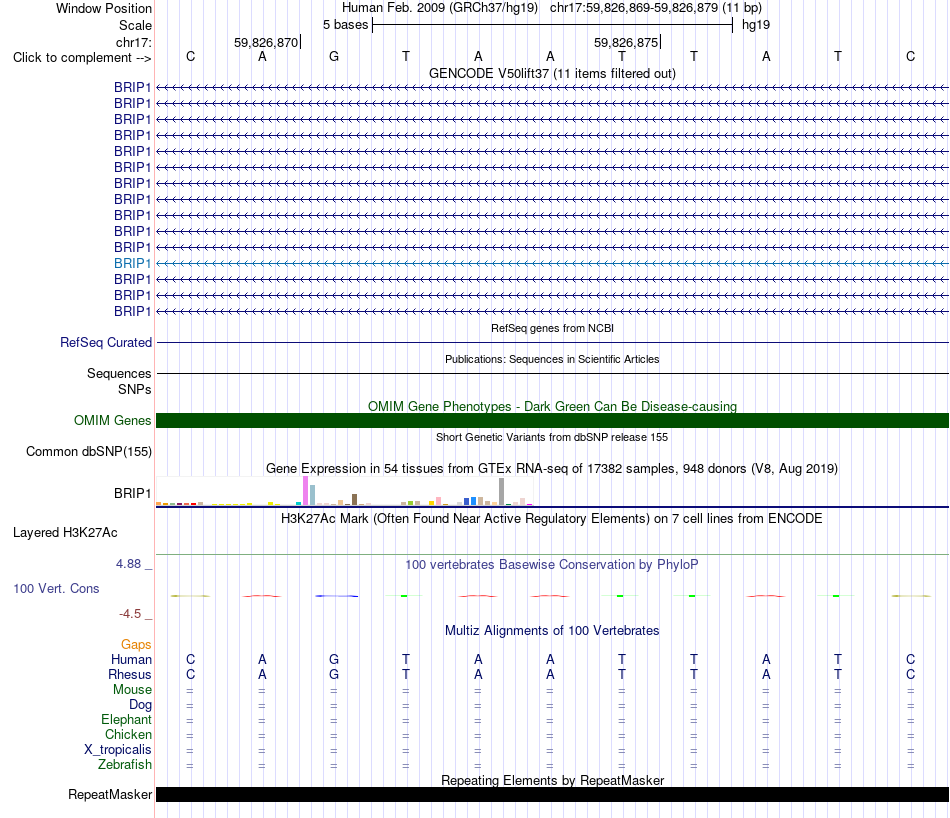Click the Sequences track label
The height and width of the screenshot is (818, 950).
pos(119,373)
